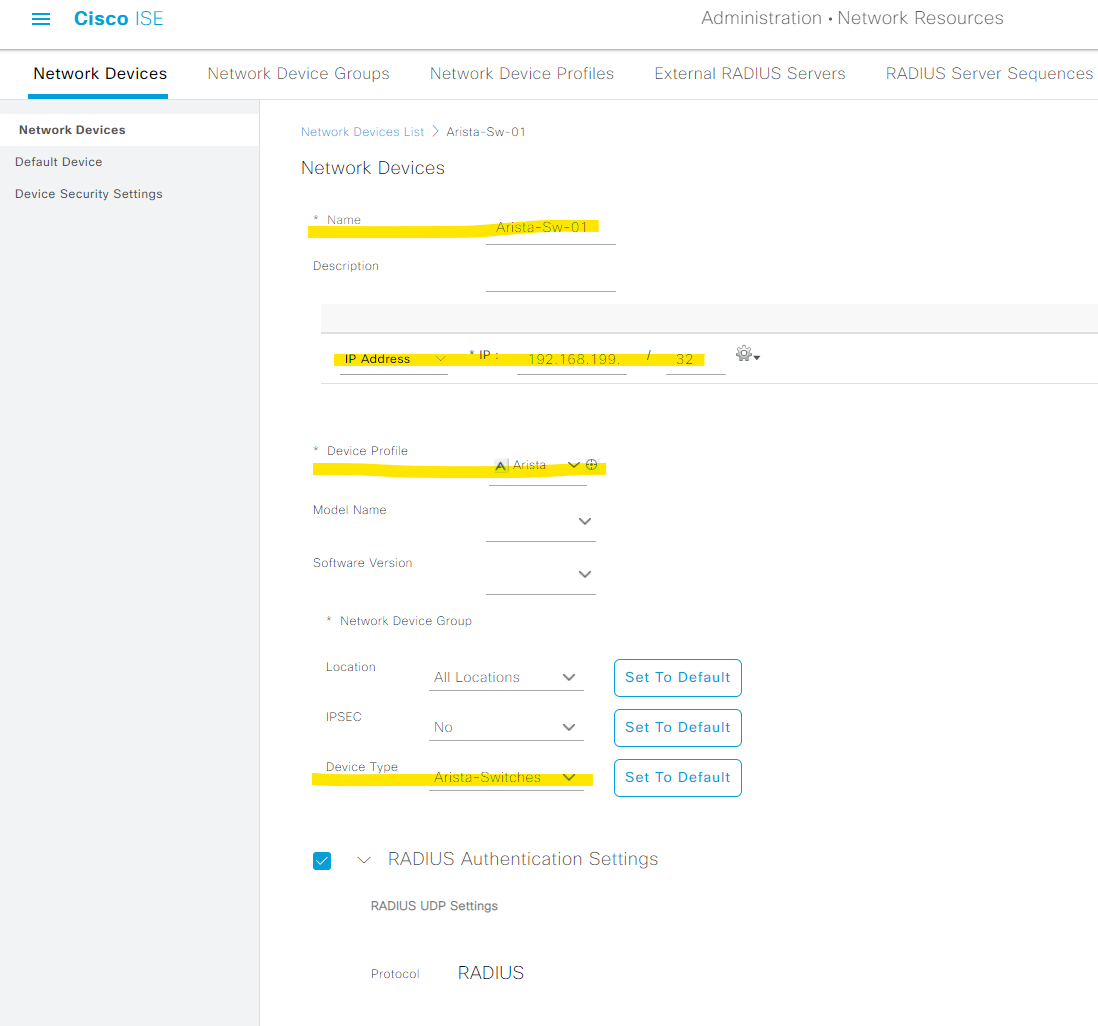Open the Device Profile Arista dropdown
This screenshot has width=1098, height=1026.
point(538,466)
